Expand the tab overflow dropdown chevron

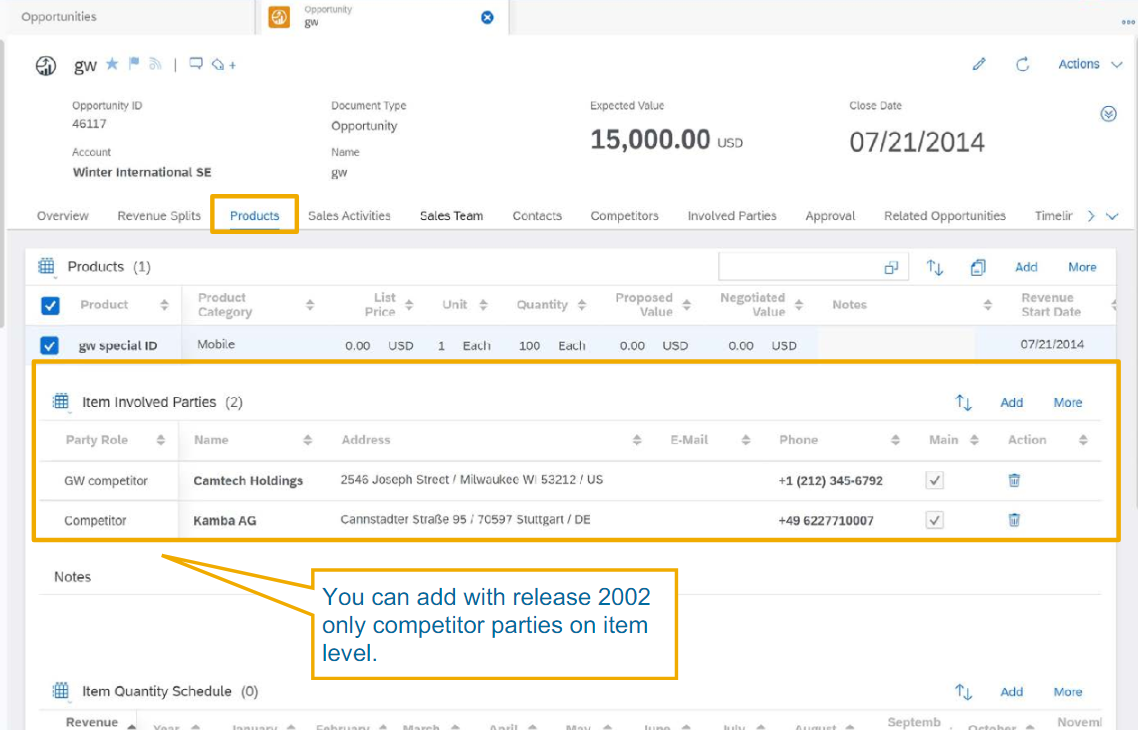tap(1112, 216)
